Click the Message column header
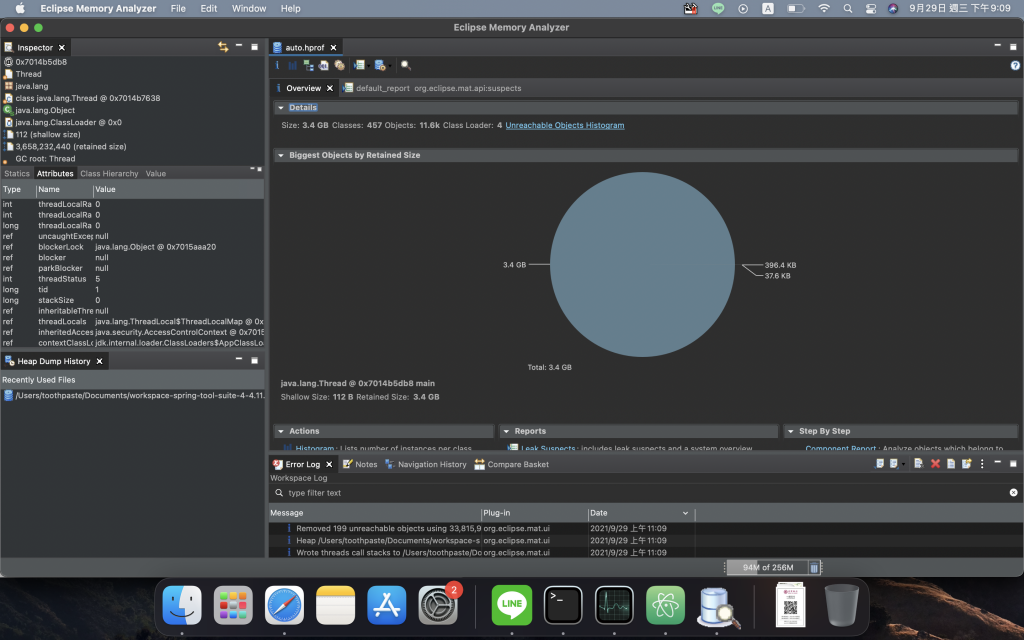 coord(375,513)
